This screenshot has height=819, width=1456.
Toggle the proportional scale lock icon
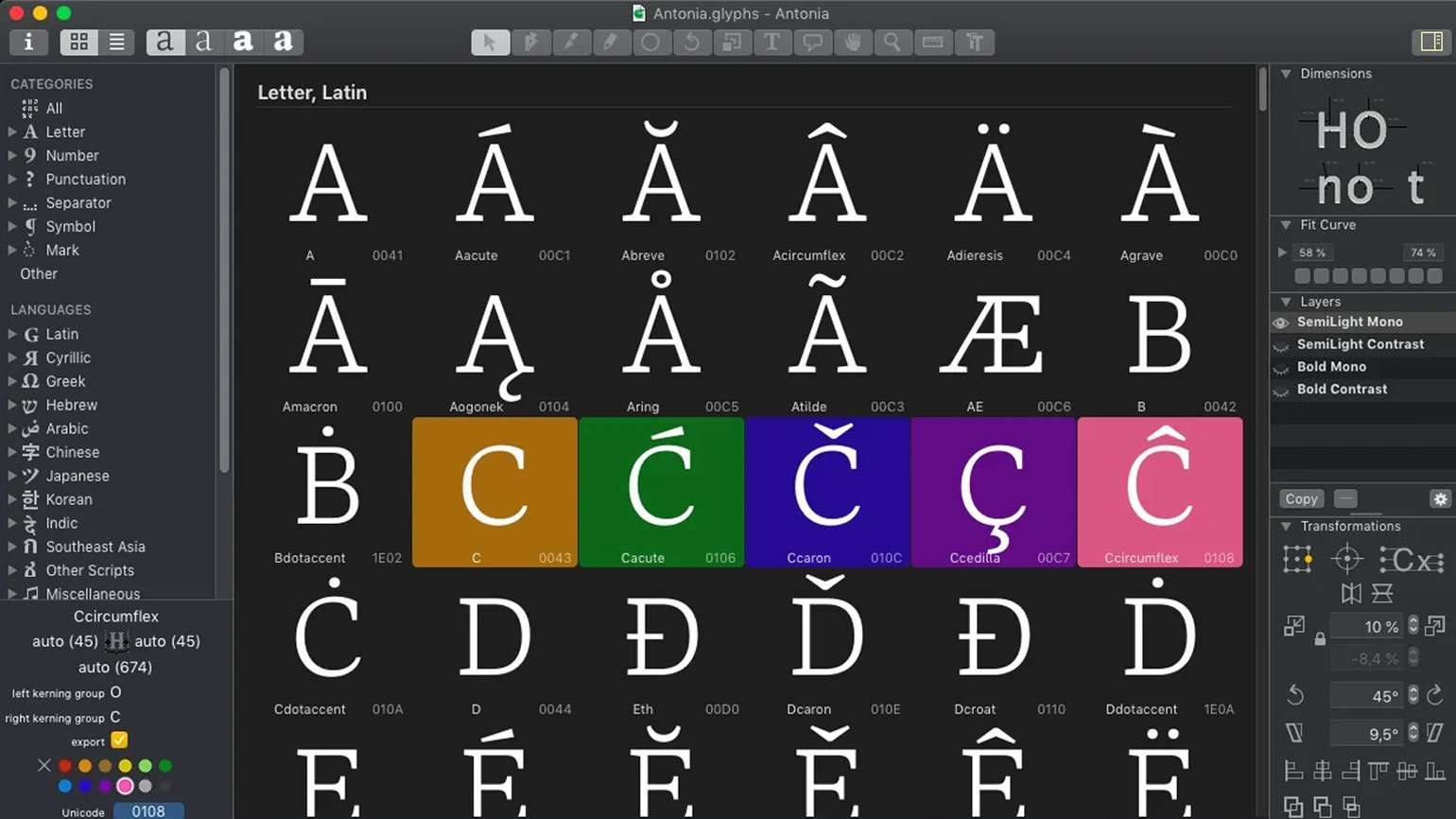[x=1320, y=640]
